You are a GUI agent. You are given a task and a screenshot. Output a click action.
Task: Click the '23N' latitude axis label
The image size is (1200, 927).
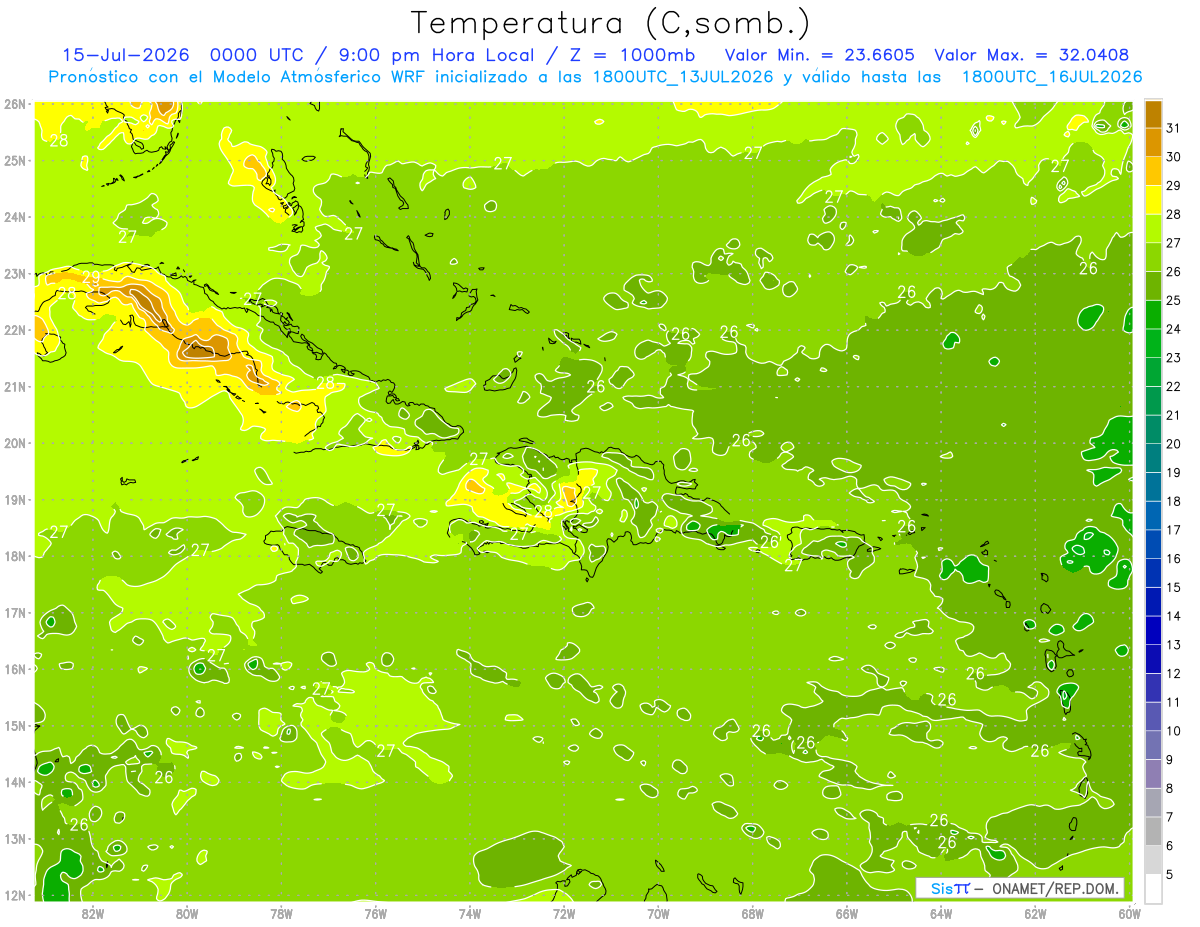[14, 273]
